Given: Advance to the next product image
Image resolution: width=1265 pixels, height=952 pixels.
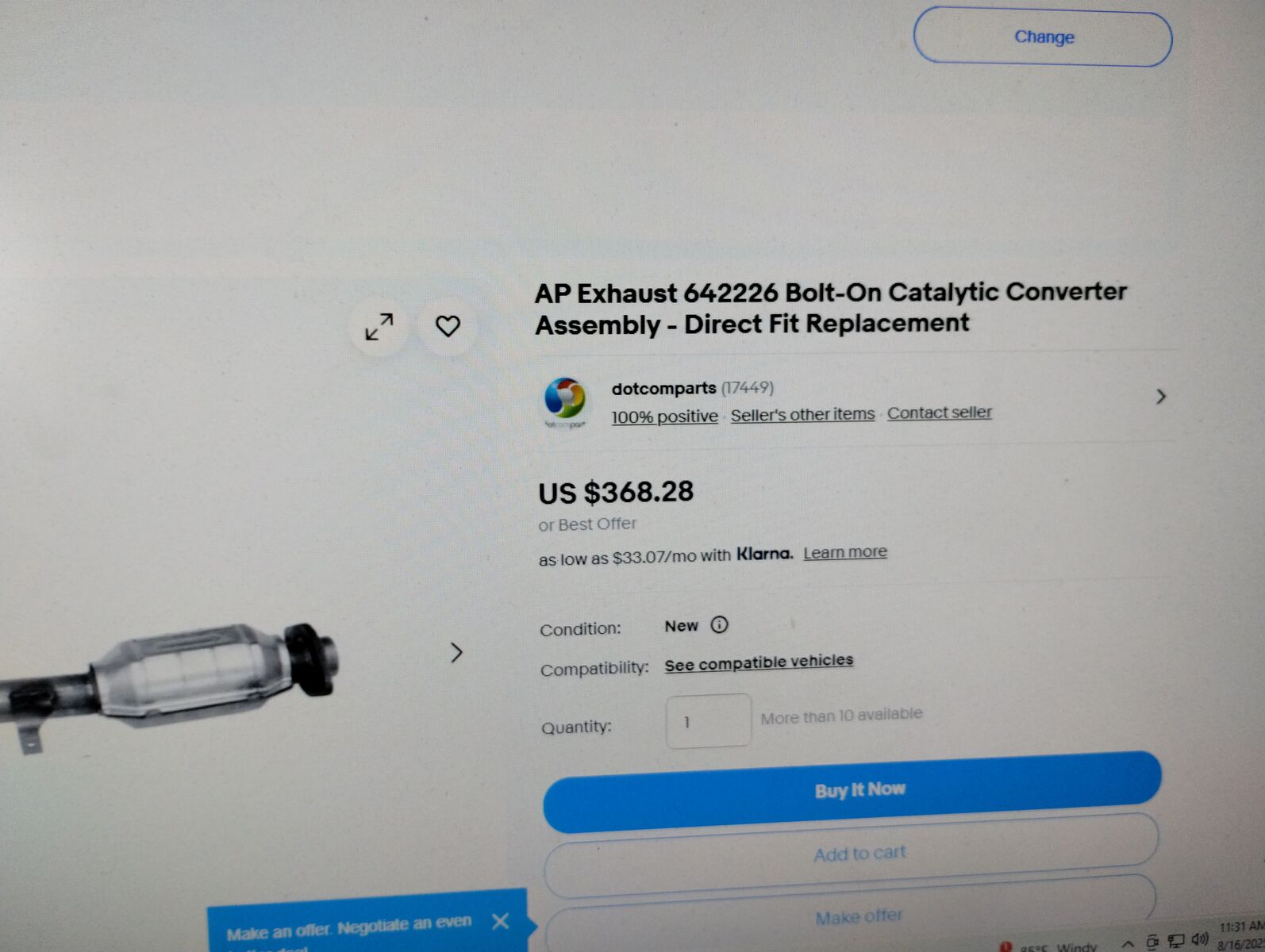Looking at the screenshot, I should pos(456,652).
